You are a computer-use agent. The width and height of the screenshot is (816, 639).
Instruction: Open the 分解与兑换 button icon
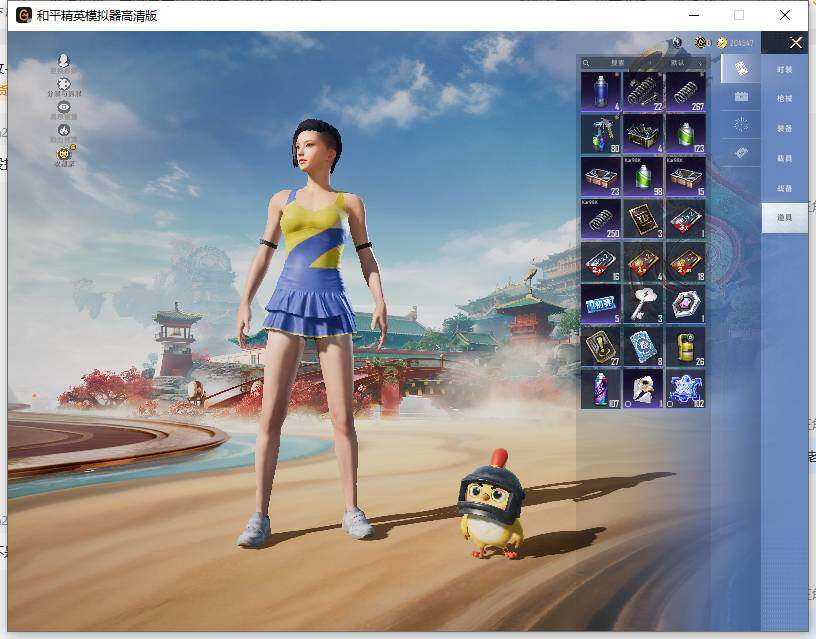click(63, 84)
